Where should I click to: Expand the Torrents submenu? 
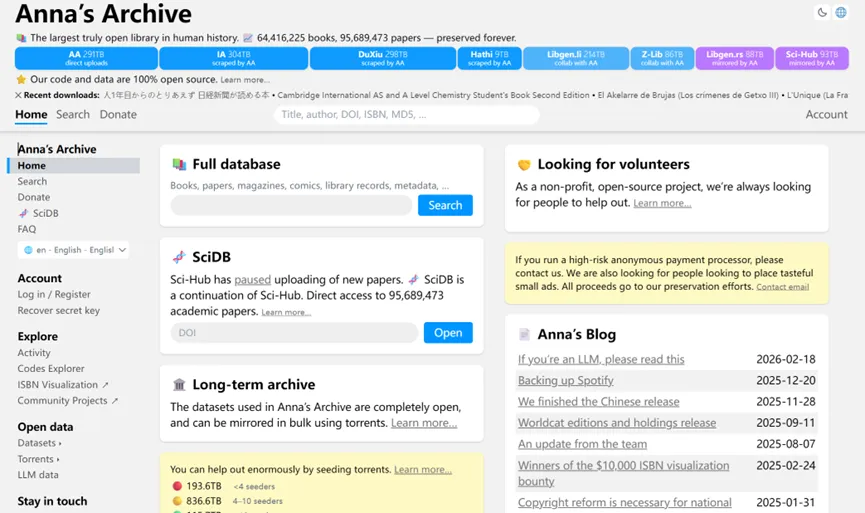[x=38, y=459]
